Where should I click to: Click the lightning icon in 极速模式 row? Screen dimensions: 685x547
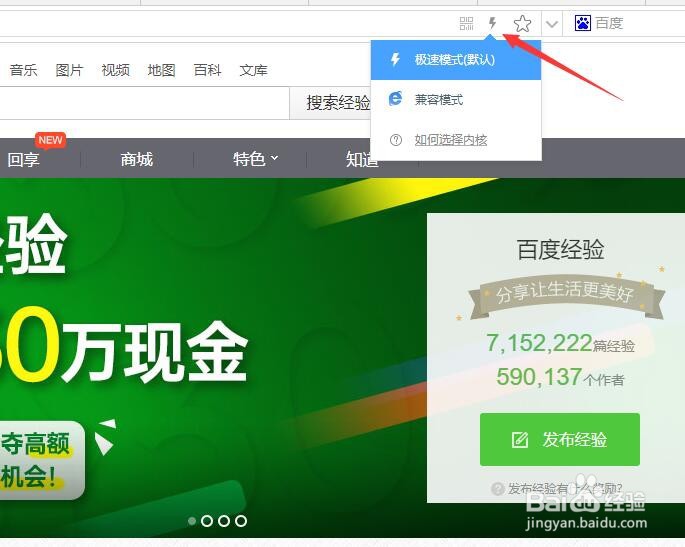click(395, 59)
